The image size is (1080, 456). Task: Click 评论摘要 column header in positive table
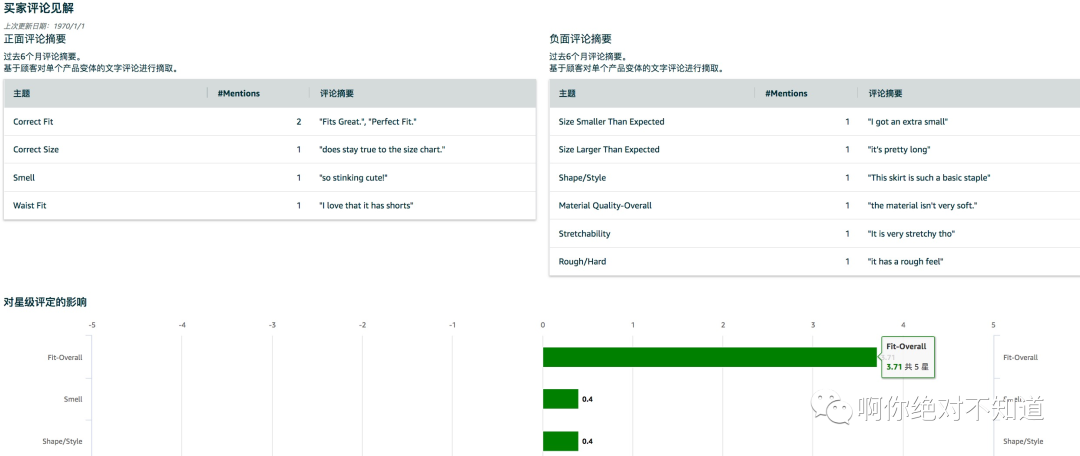coord(337,93)
